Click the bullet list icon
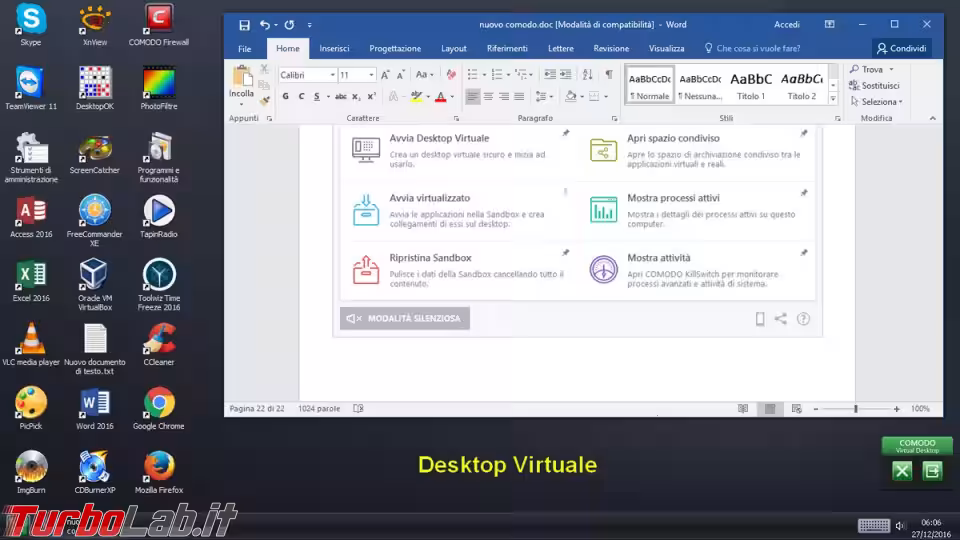Screen dimensions: 960x540 pyautogui.click(x=472, y=74)
